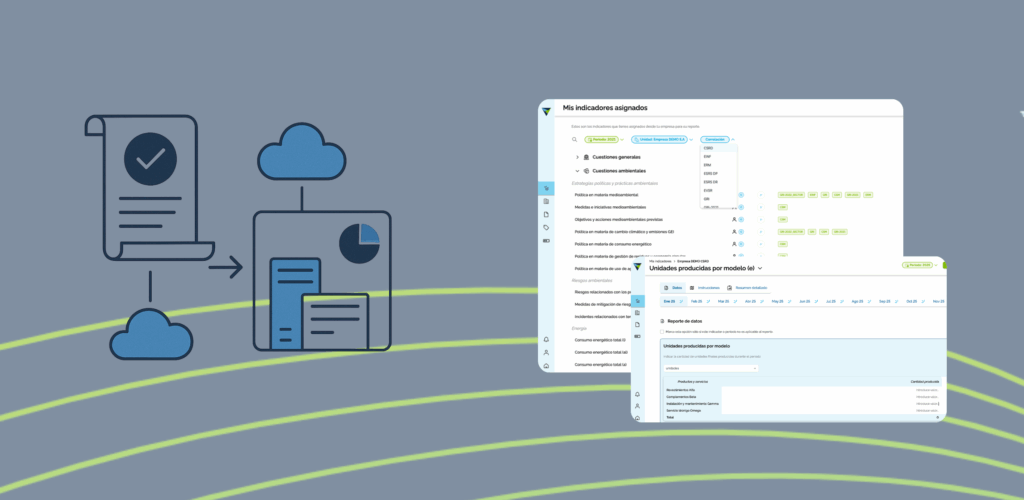Click Mis indicadores in the breadcrumb
Image resolution: width=1024 pixels, height=500 pixels.
click(663, 260)
